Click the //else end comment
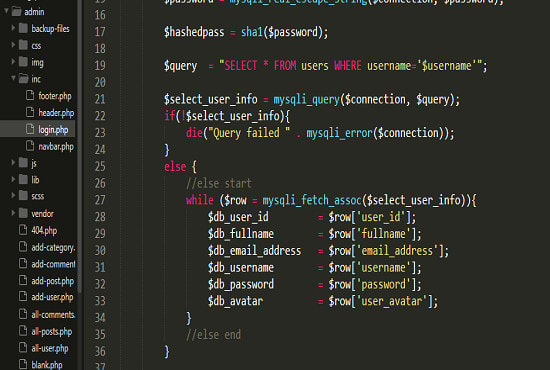The image size is (550, 370). point(213,335)
